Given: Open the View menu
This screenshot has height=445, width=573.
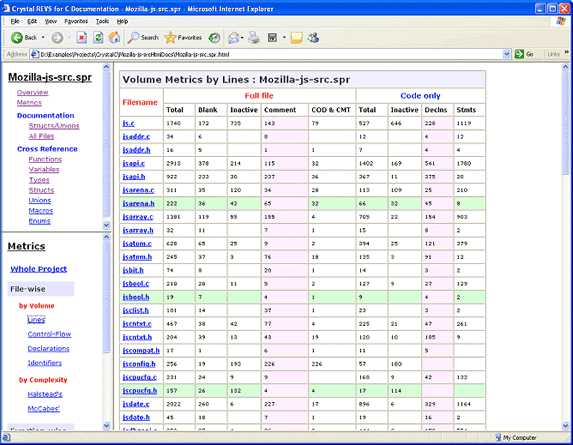Looking at the screenshot, I should pyautogui.click(x=51, y=21).
